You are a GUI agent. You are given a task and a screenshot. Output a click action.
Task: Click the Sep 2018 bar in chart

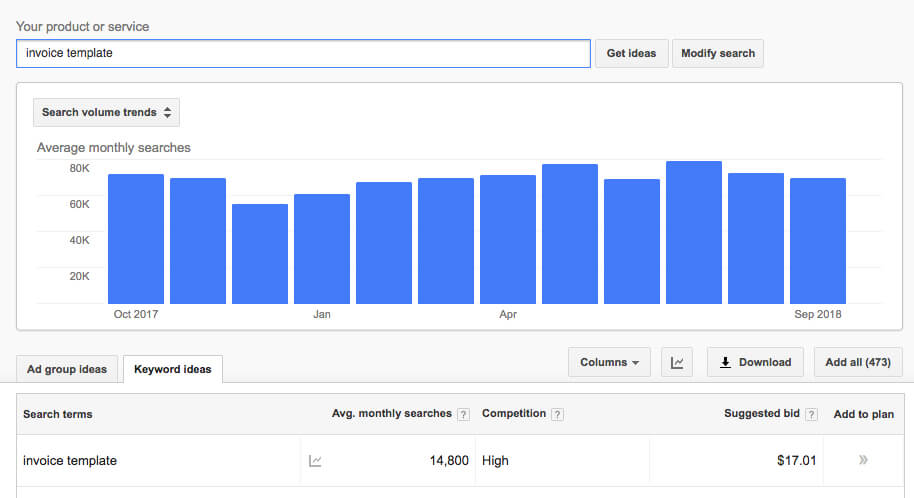(818, 241)
